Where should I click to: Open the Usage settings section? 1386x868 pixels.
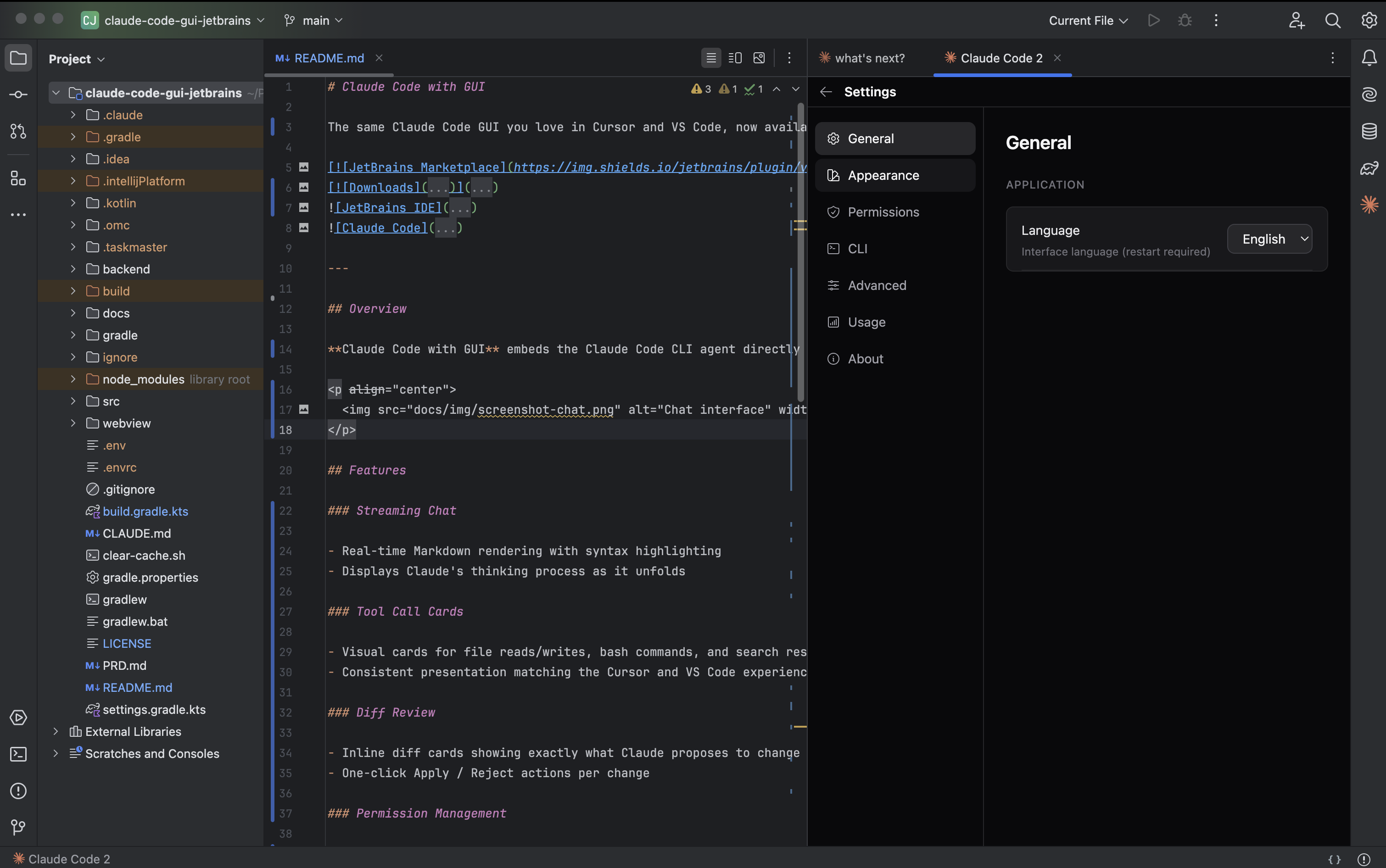tap(894, 322)
